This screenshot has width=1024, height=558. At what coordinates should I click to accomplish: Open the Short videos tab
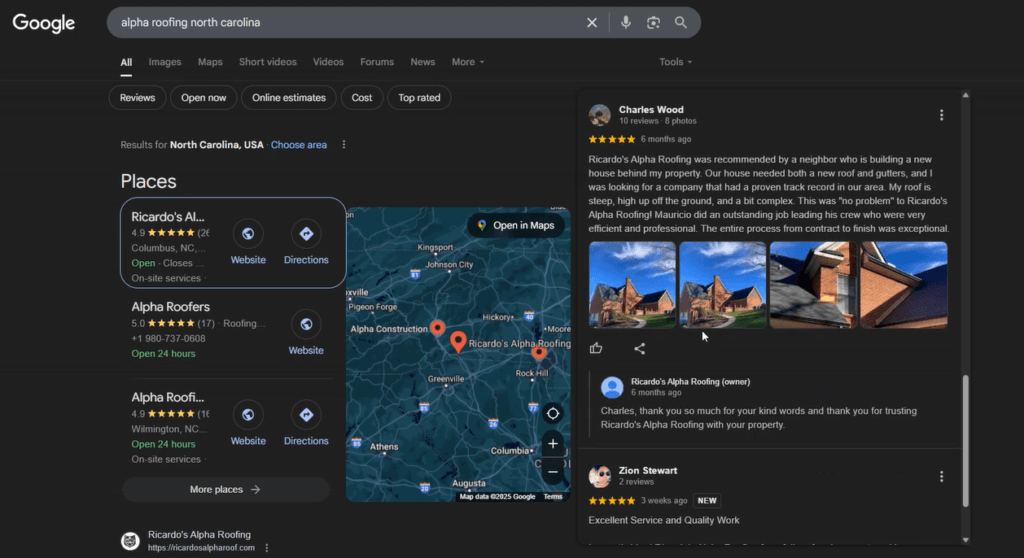(268, 62)
